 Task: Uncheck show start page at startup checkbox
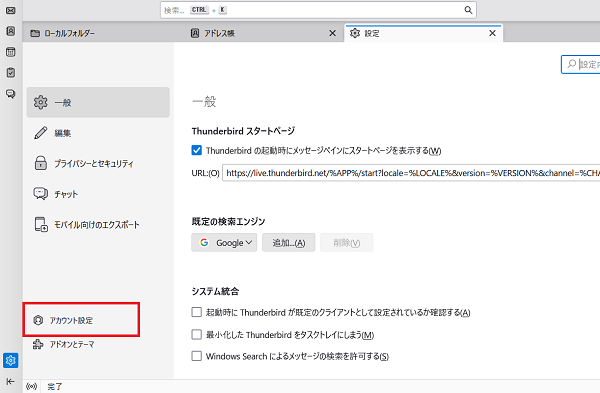196,150
